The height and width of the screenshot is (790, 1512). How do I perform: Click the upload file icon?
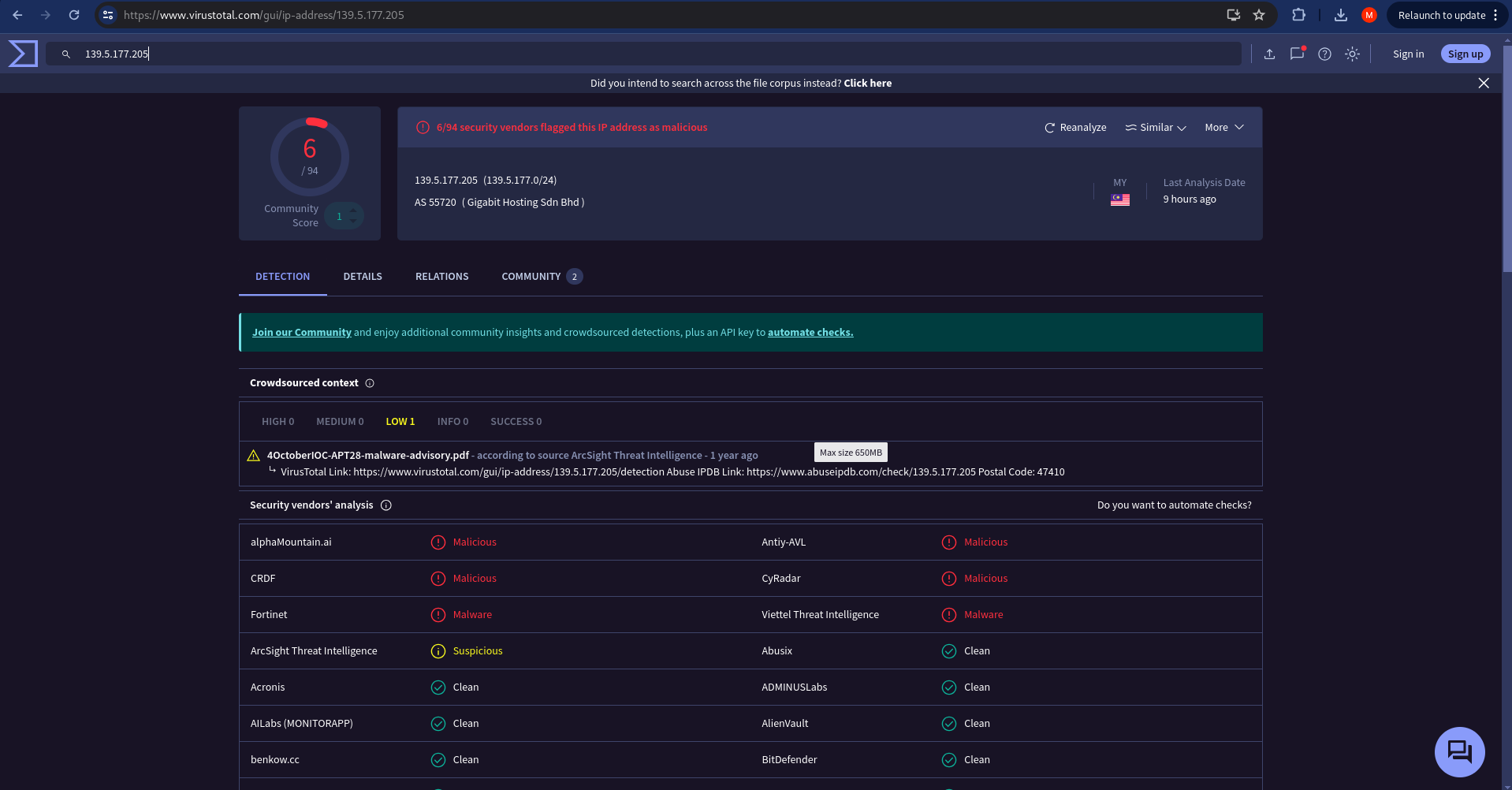[x=1269, y=54]
